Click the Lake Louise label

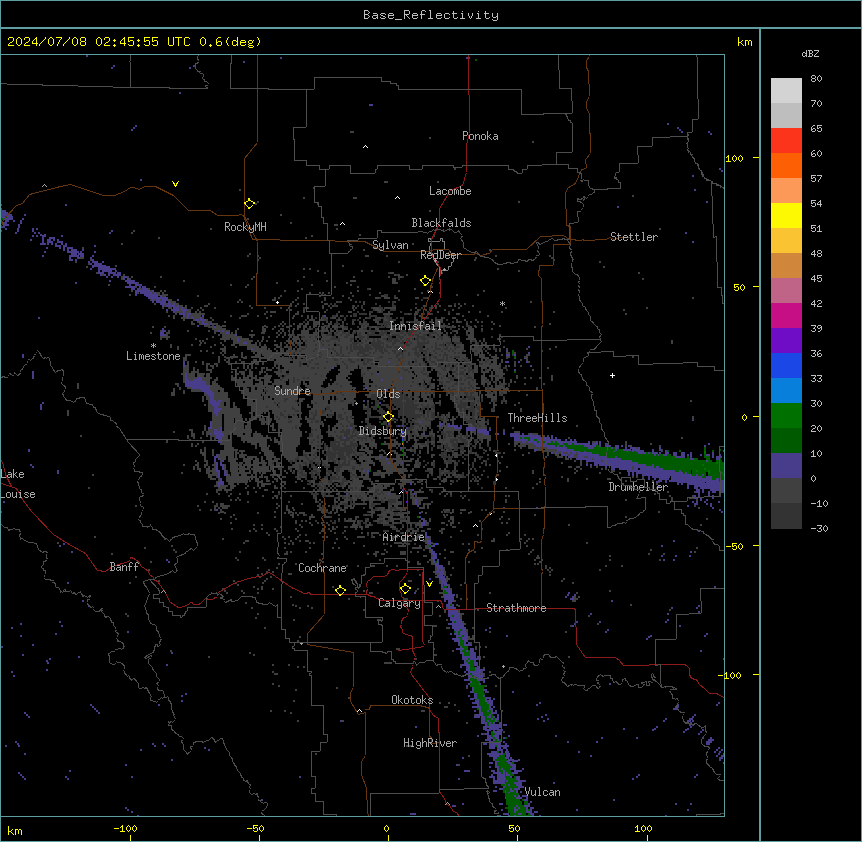pos(17,484)
